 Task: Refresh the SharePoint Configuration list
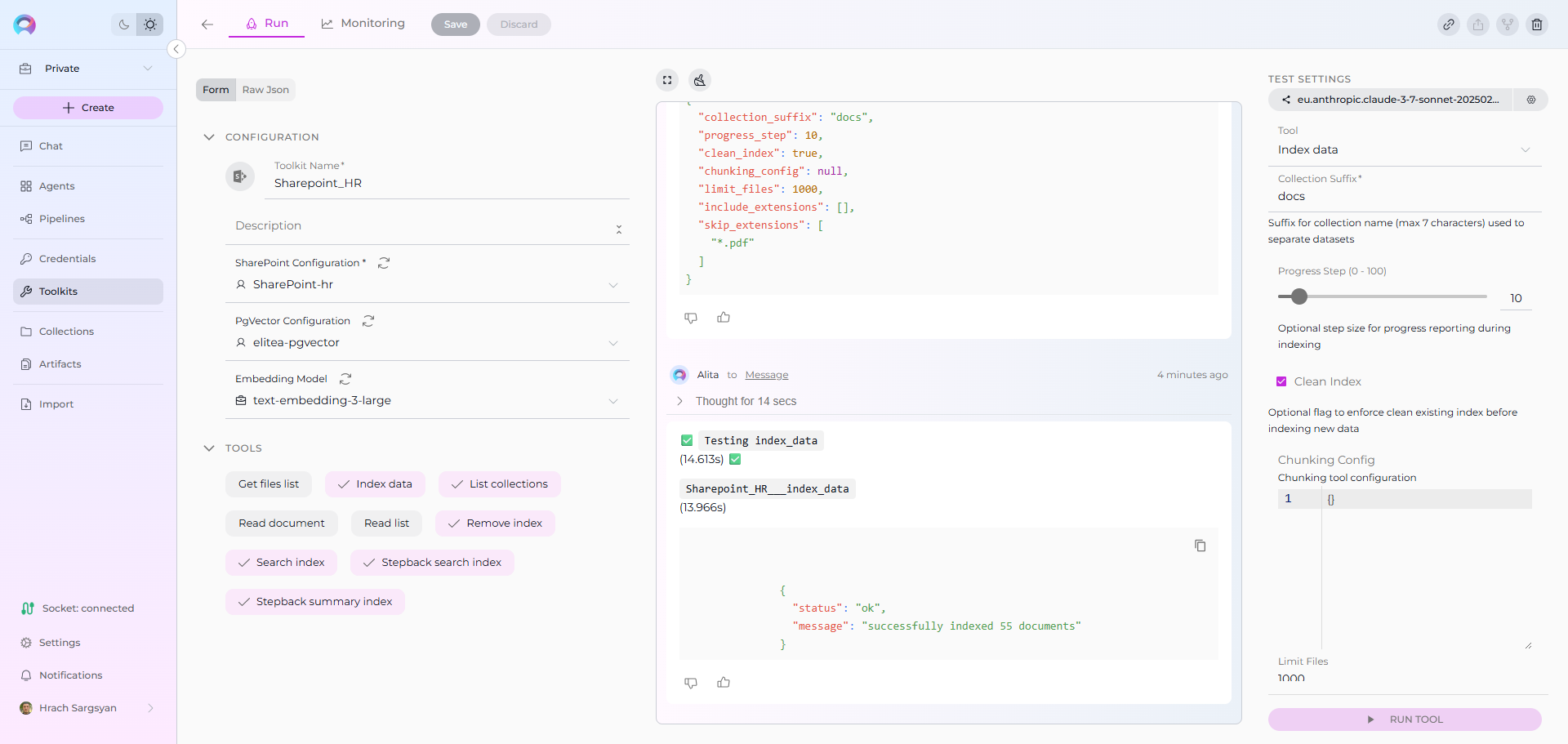tap(384, 263)
